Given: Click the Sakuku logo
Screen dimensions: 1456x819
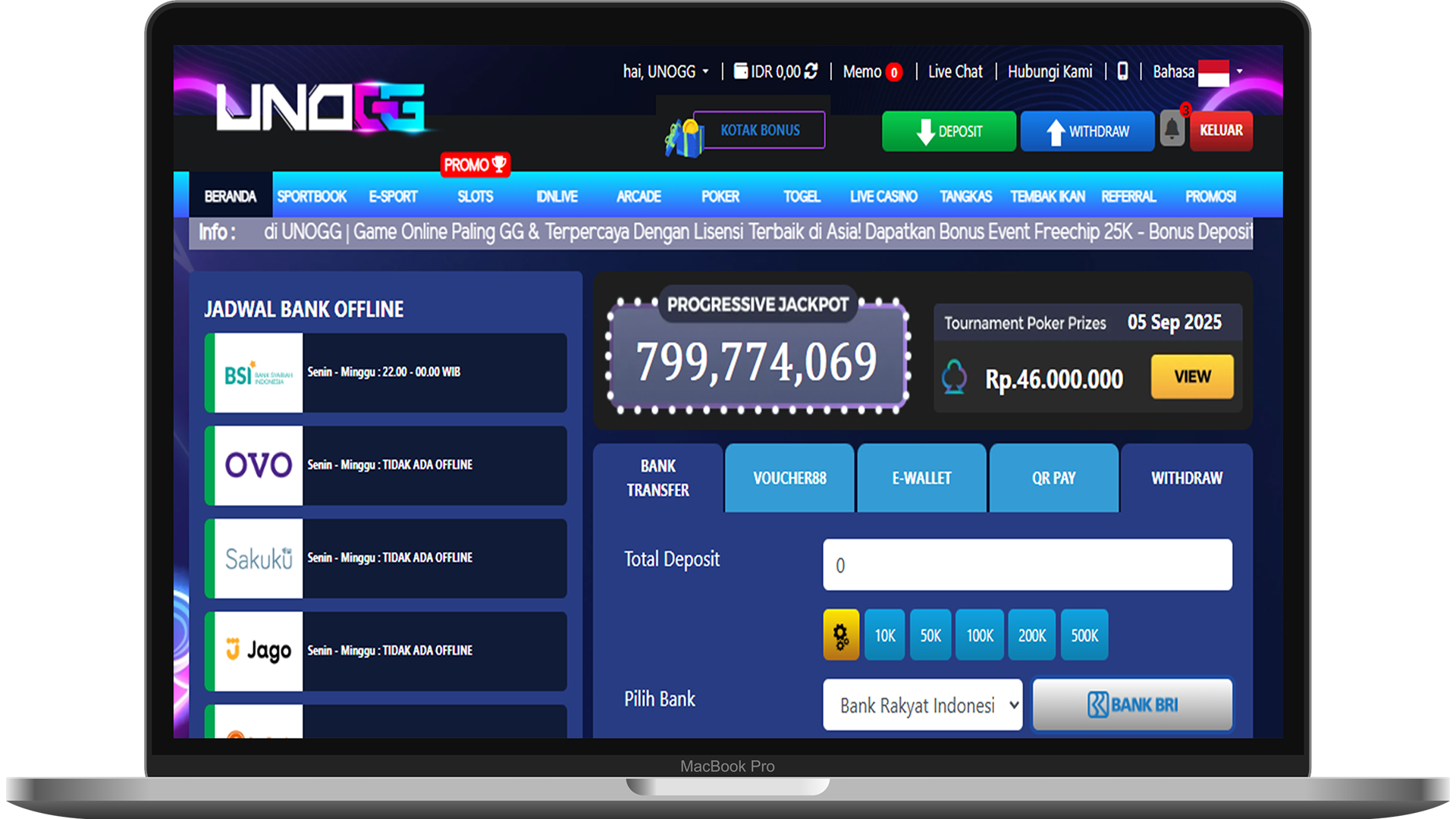Looking at the screenshot, I should pyautogui.click(x=258, y=559).
